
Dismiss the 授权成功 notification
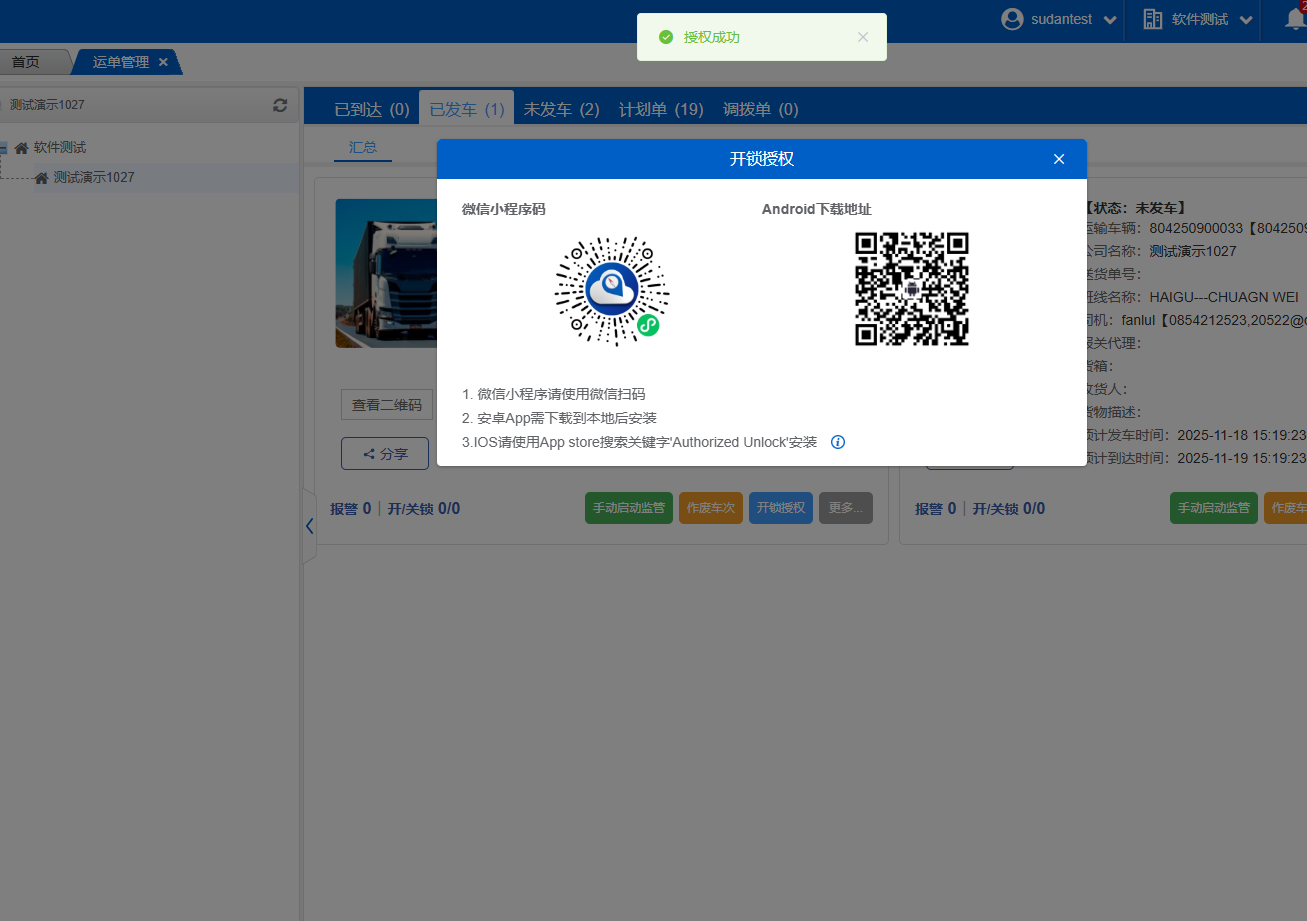tap(863, 37)
